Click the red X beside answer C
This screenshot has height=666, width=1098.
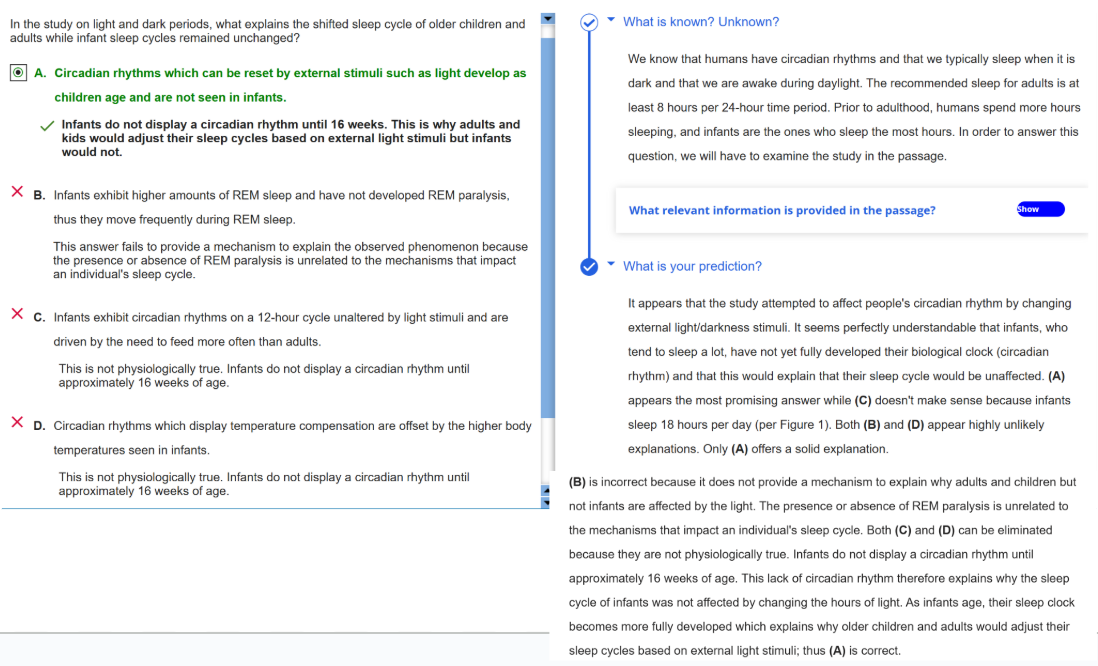(x=17, y=314)
